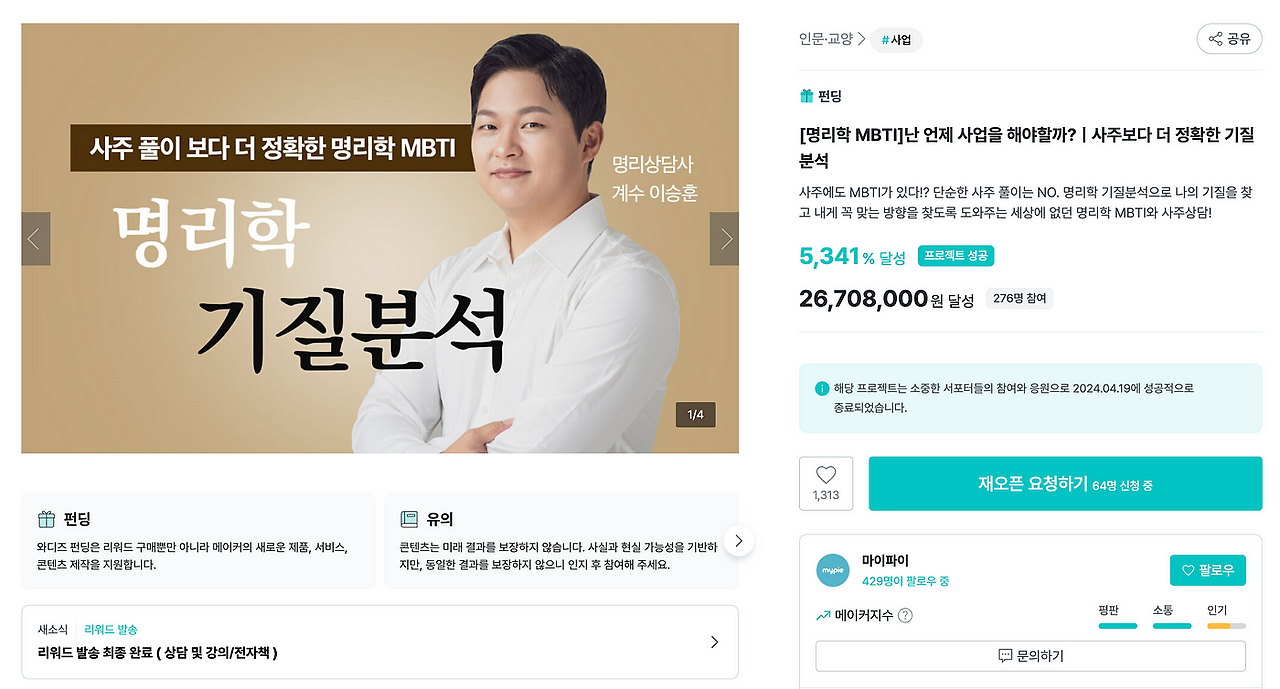Viewport: 1280px width, 689px height.
Task: Open the main 명리학 기질분석 banner image
Action: (380, 239)
